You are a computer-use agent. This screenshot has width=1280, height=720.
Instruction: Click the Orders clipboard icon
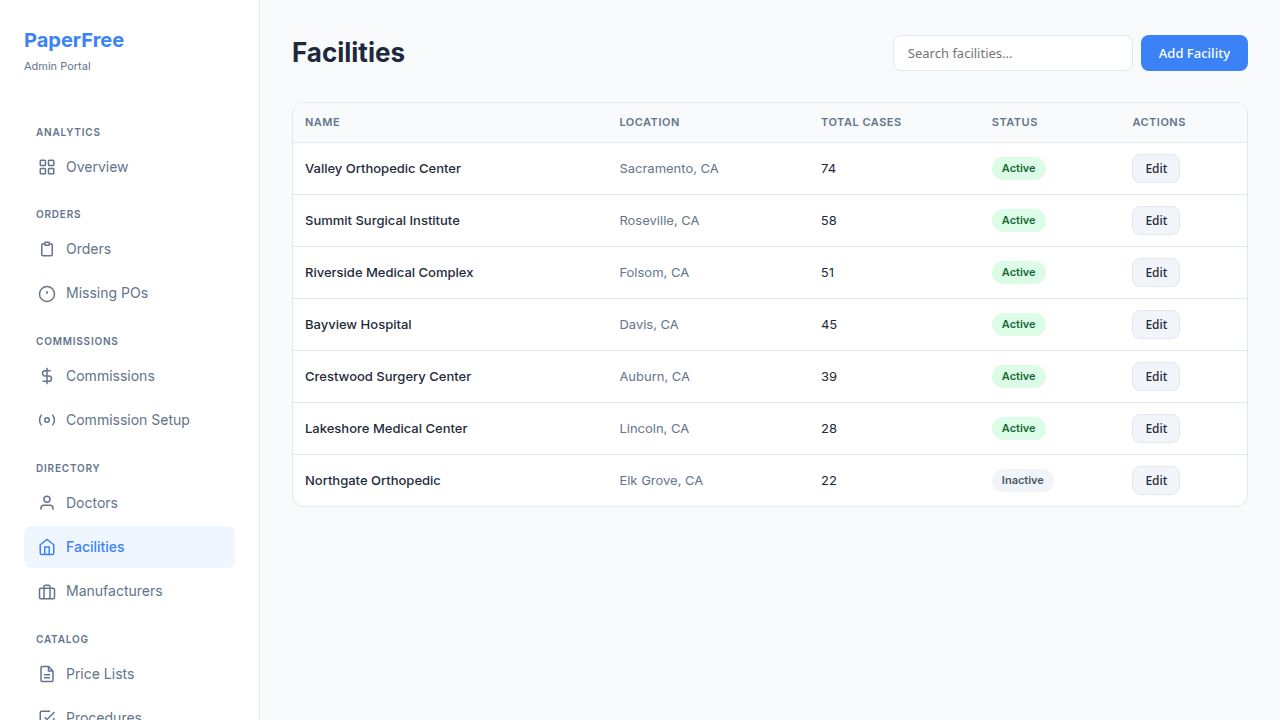46,249
